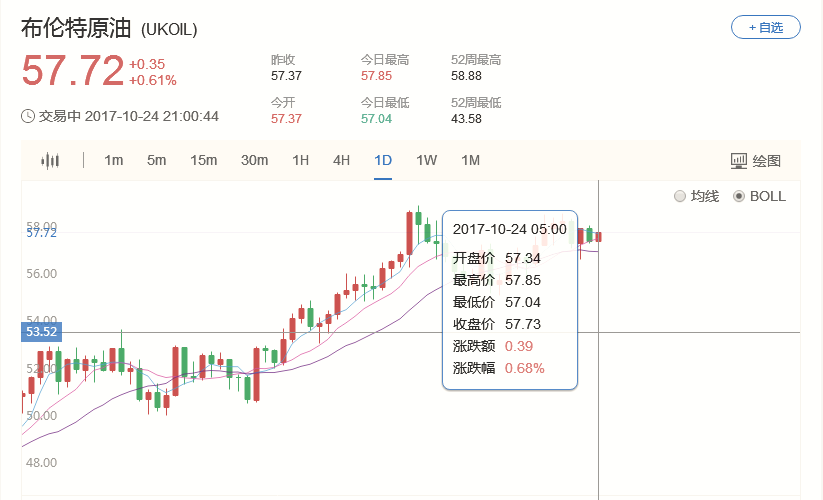The image size is (823, 500).
Task: Add to watchlist with + 自选 button
Action: 766,27
